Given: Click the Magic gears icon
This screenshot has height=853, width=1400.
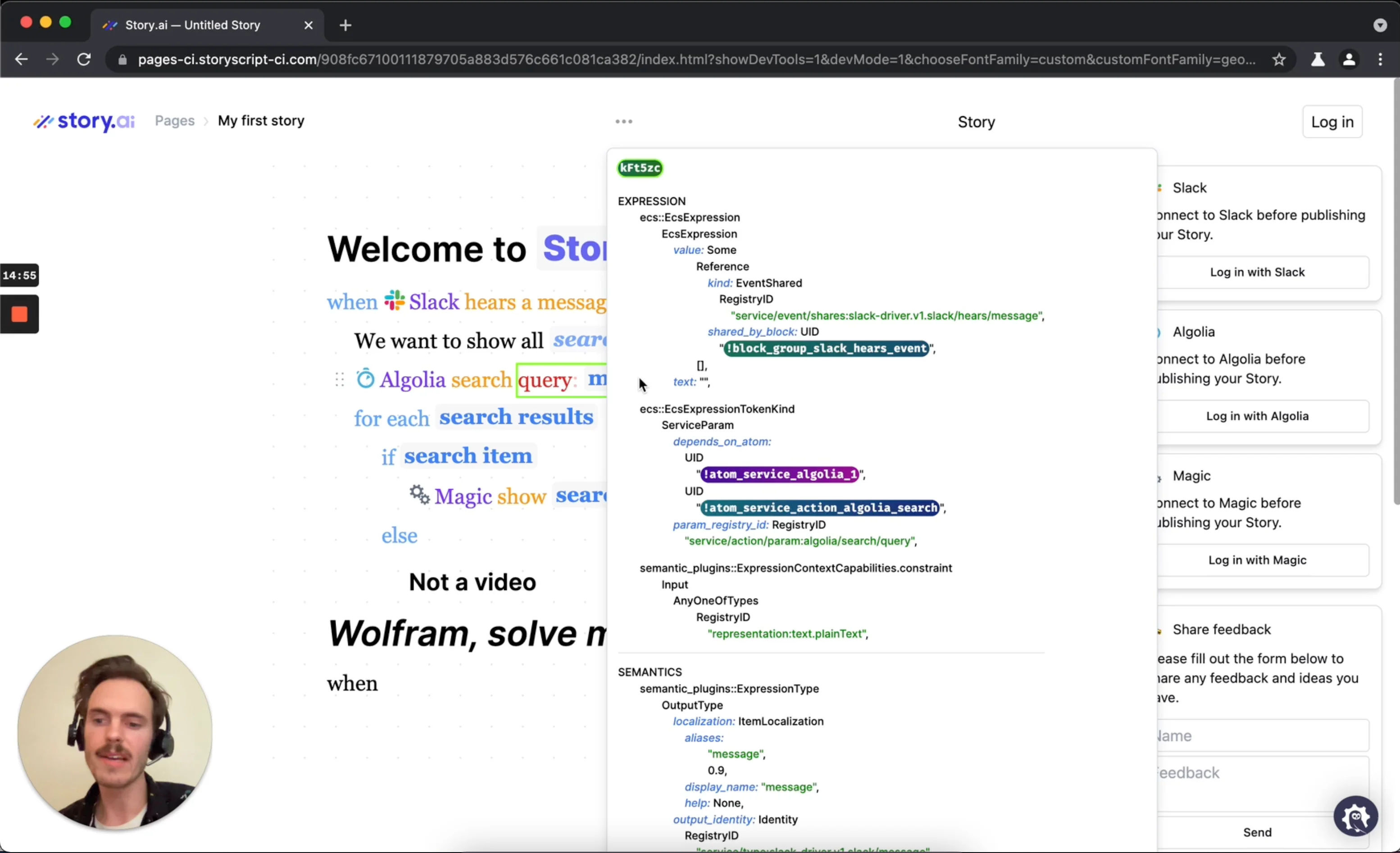Looking at the screenshot, I should [420, 495].
